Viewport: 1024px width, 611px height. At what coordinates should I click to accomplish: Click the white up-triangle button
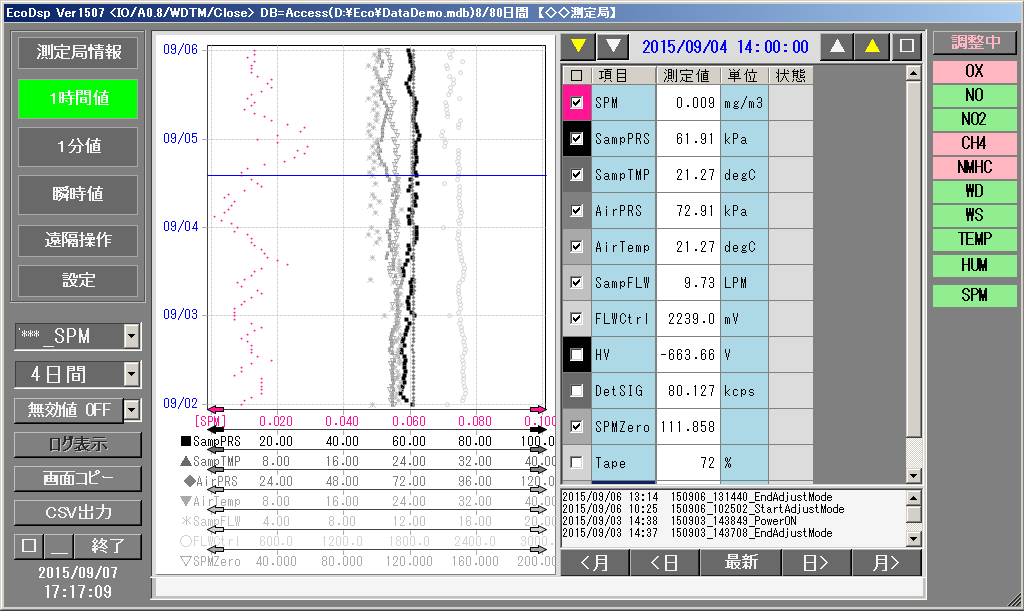click(x=838, y=46)
